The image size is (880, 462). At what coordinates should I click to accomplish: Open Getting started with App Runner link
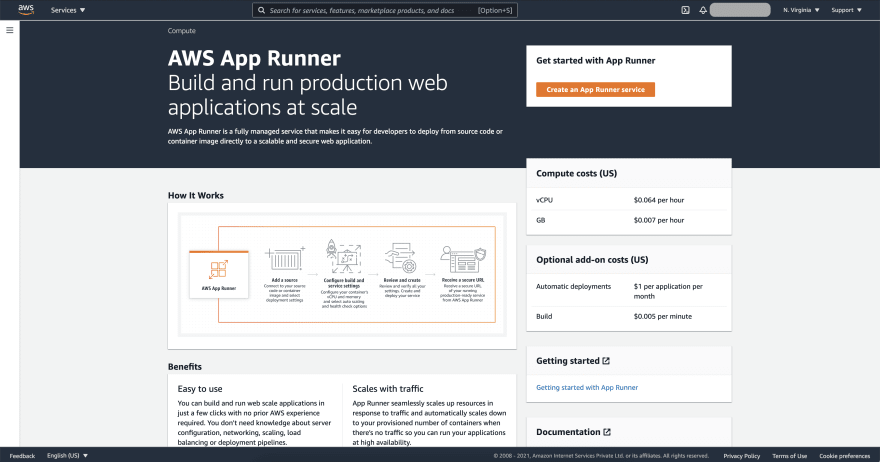[x=587, y=387]
